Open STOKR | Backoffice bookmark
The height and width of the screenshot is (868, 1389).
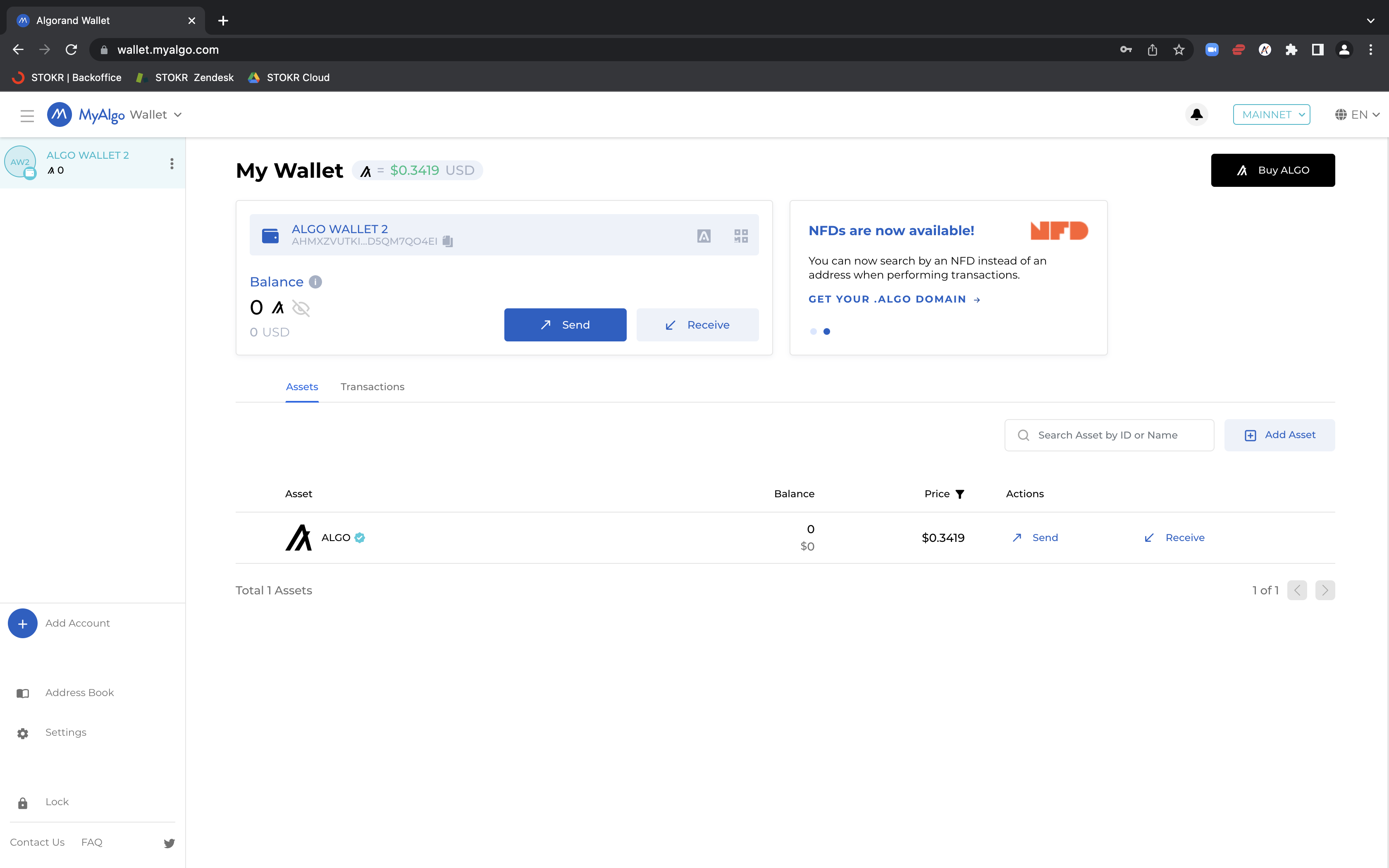[x=67, y=78]
